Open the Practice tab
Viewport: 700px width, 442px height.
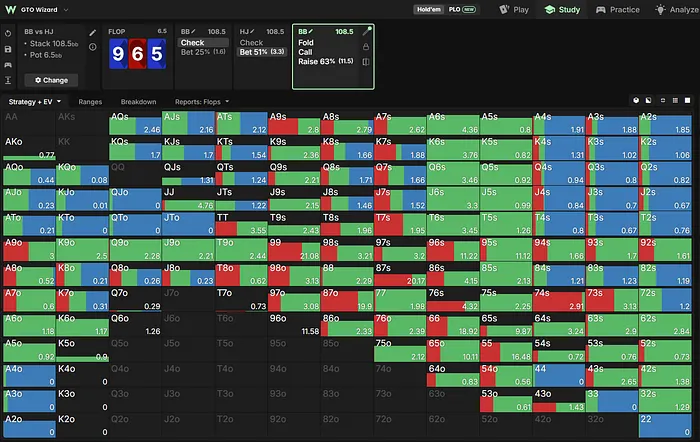pyautogui.click(x=618, y=9)
